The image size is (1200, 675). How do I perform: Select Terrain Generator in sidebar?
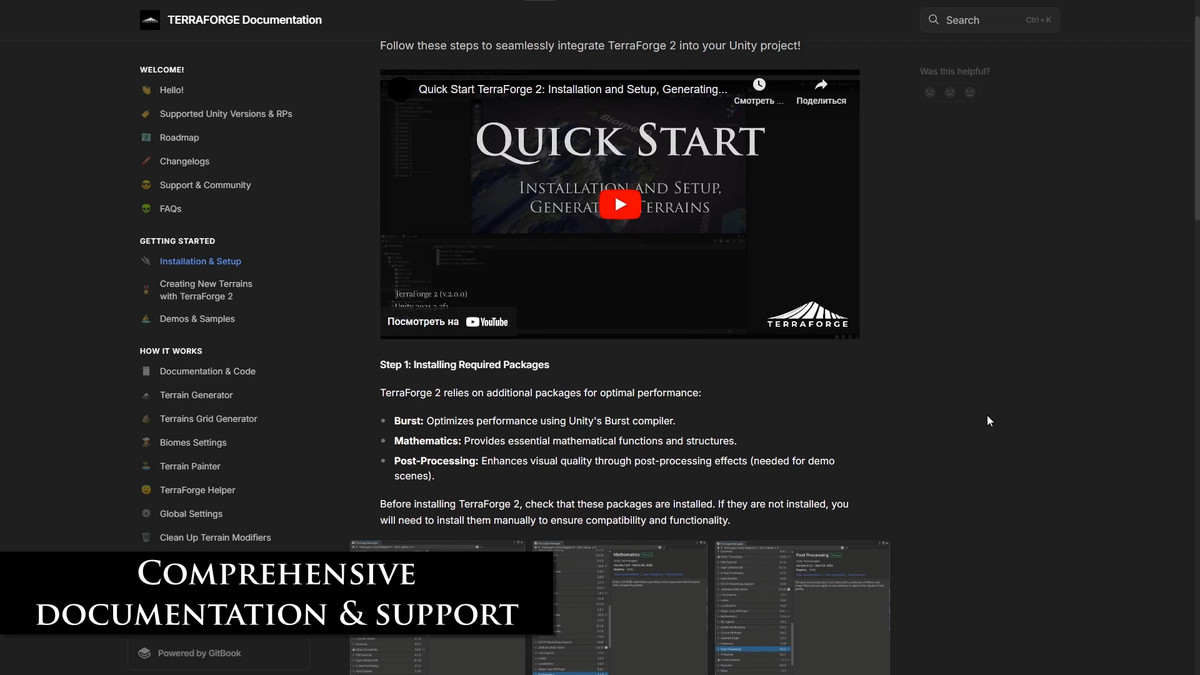point(196,395)
